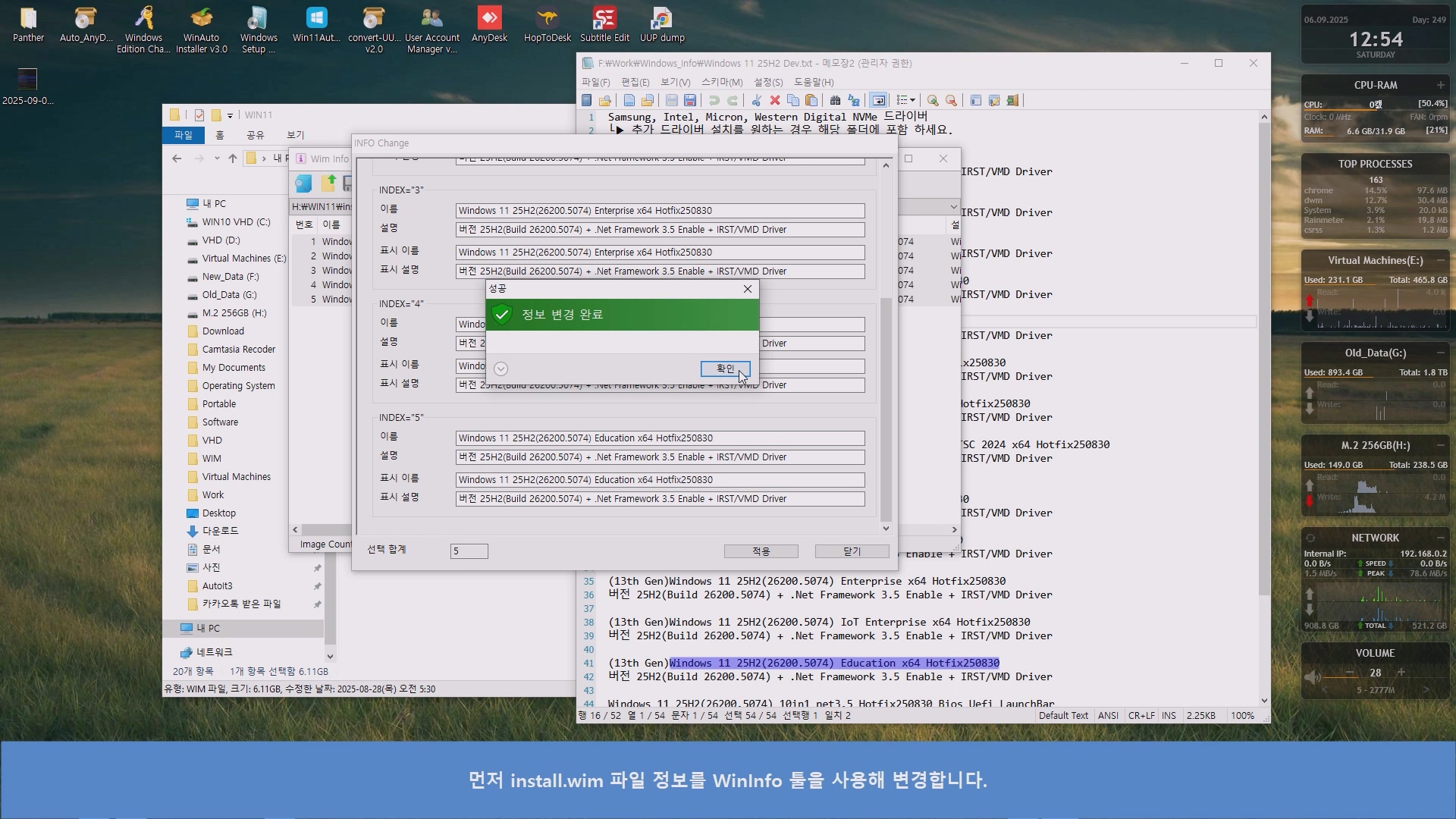Image resolution: width=1456 pixels, height=819 pixels.
Task: Click the down arrow on INFO Change scrollbar
Action: click(886, 529)
